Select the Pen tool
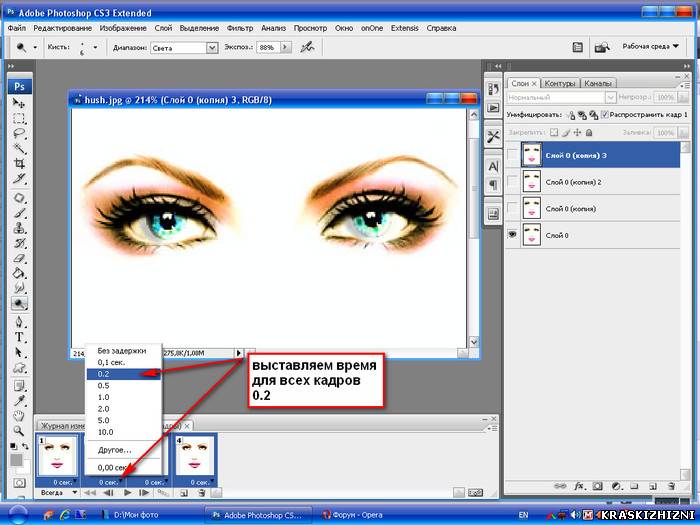 [19, 322]
